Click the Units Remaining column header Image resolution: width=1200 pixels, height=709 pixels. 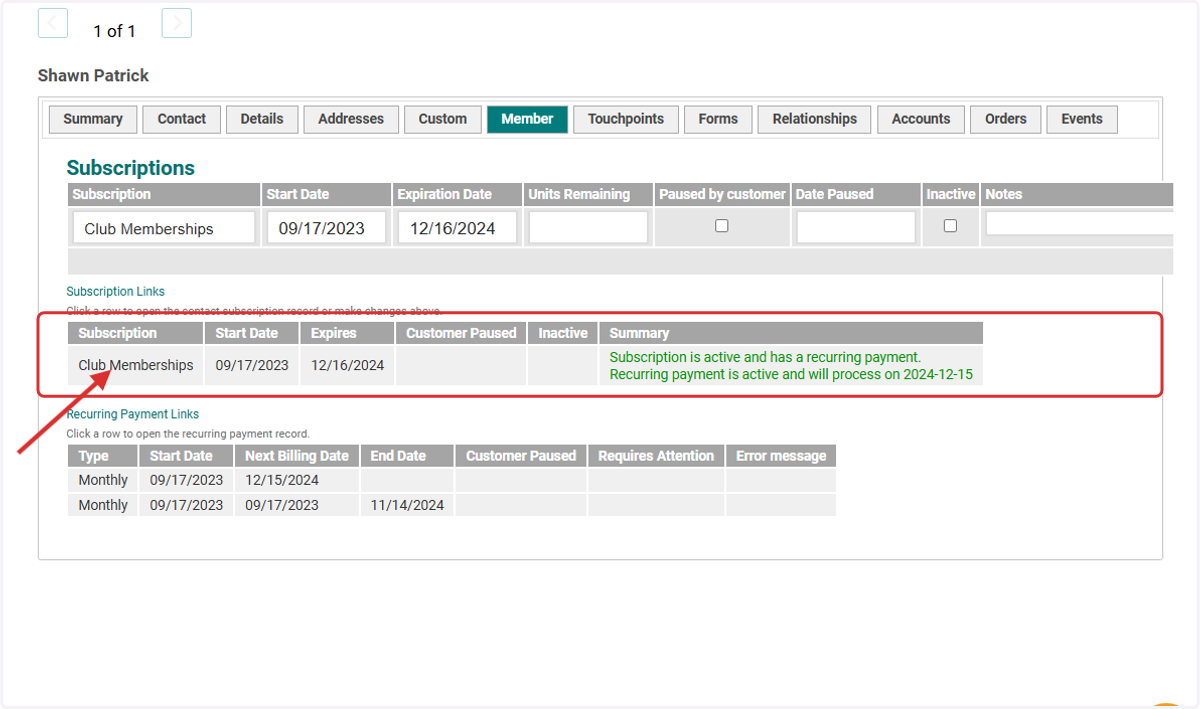587,195
